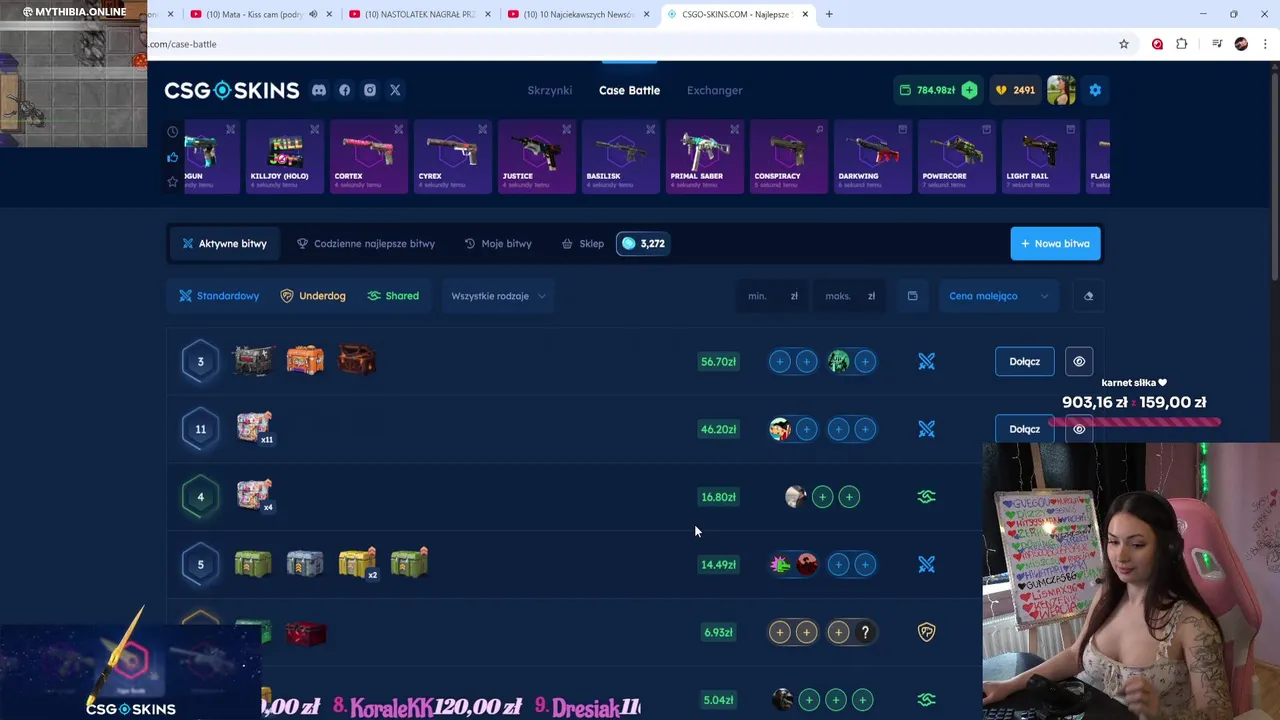This screenshot has width=1280, height=720.
Task: Click the orange case in 3-round battle
Action: point(305,360)
